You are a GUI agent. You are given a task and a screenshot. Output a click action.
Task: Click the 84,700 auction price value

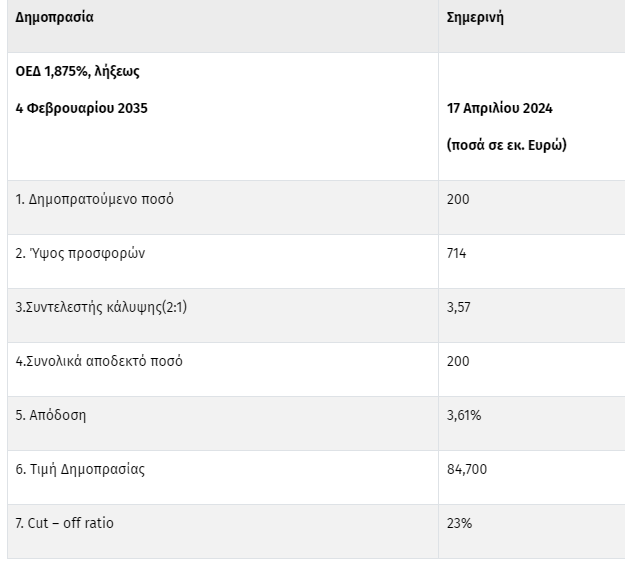click(467, 469)
